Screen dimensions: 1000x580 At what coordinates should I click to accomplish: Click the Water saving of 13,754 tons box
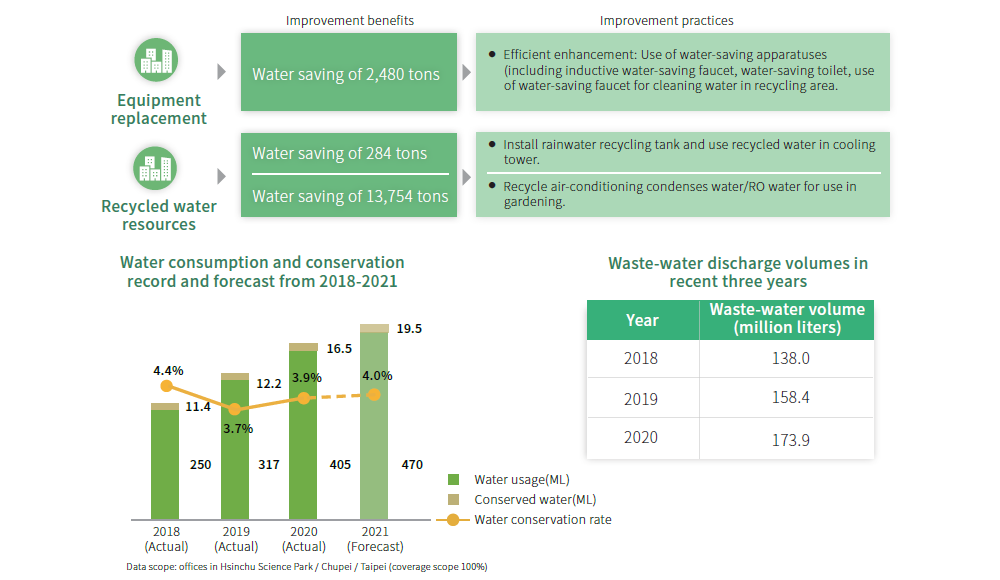coord(348,196)
